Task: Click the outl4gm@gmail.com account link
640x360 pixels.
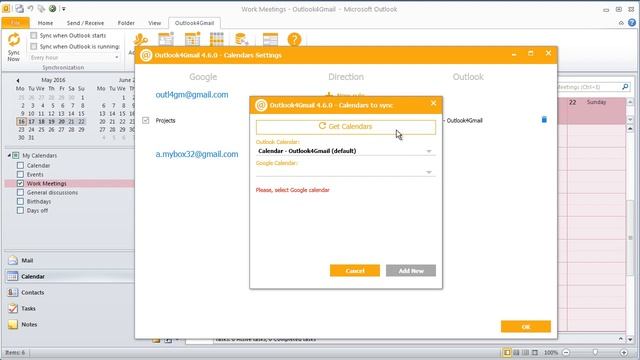Action: [x=192, y=95]
